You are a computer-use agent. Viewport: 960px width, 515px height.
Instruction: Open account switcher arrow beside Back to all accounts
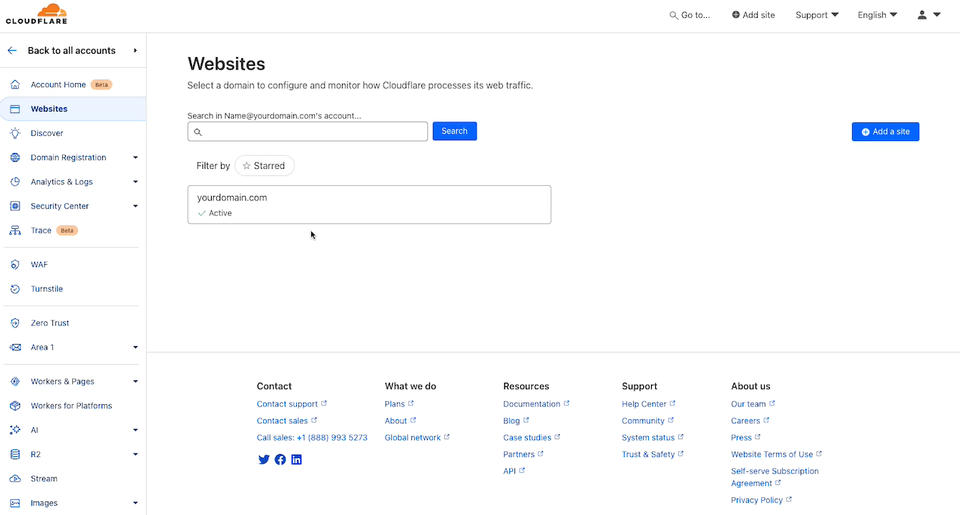click(135, 50)
